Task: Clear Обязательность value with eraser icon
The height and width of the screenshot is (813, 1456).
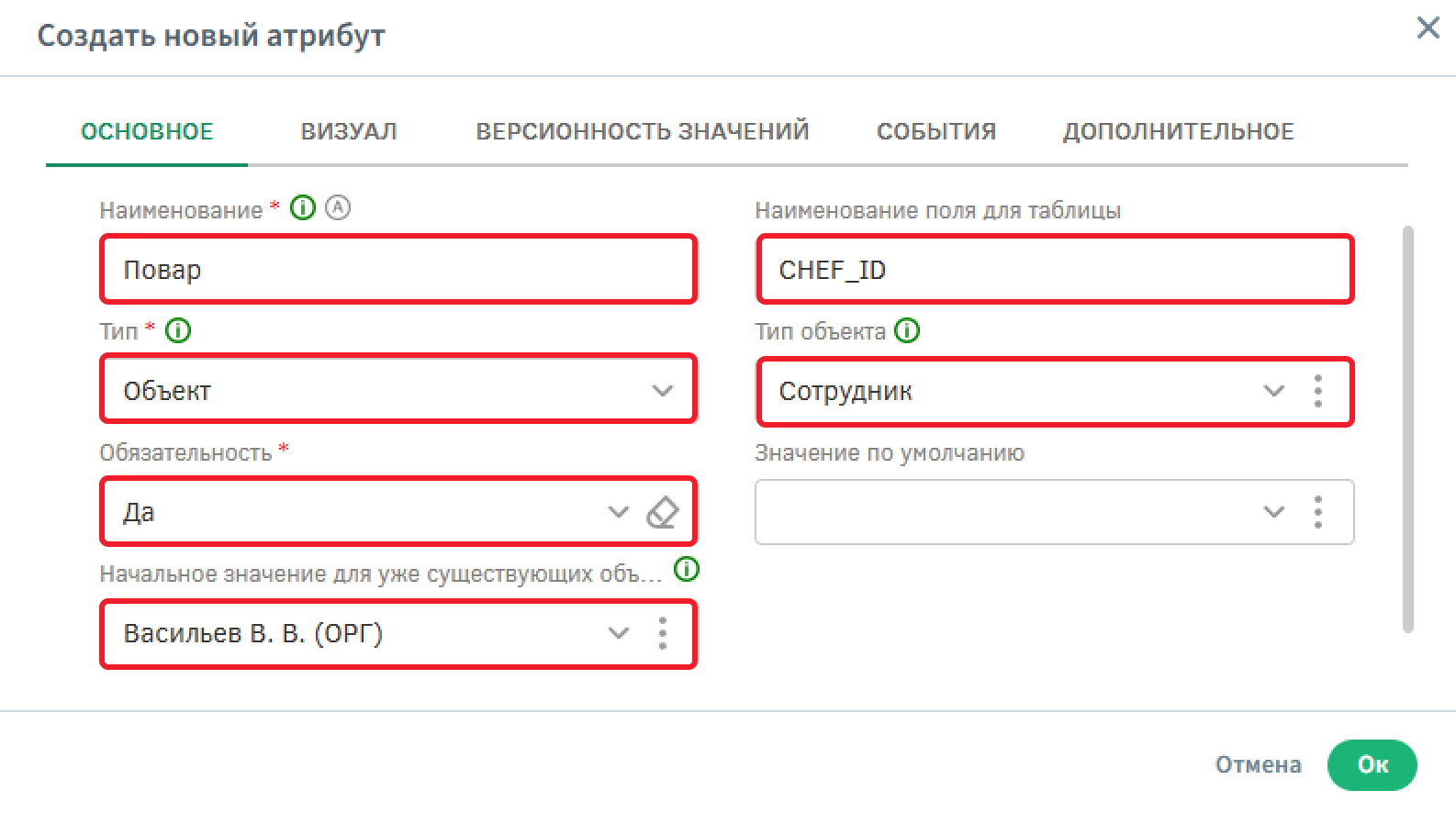Action: pos(663,512)
